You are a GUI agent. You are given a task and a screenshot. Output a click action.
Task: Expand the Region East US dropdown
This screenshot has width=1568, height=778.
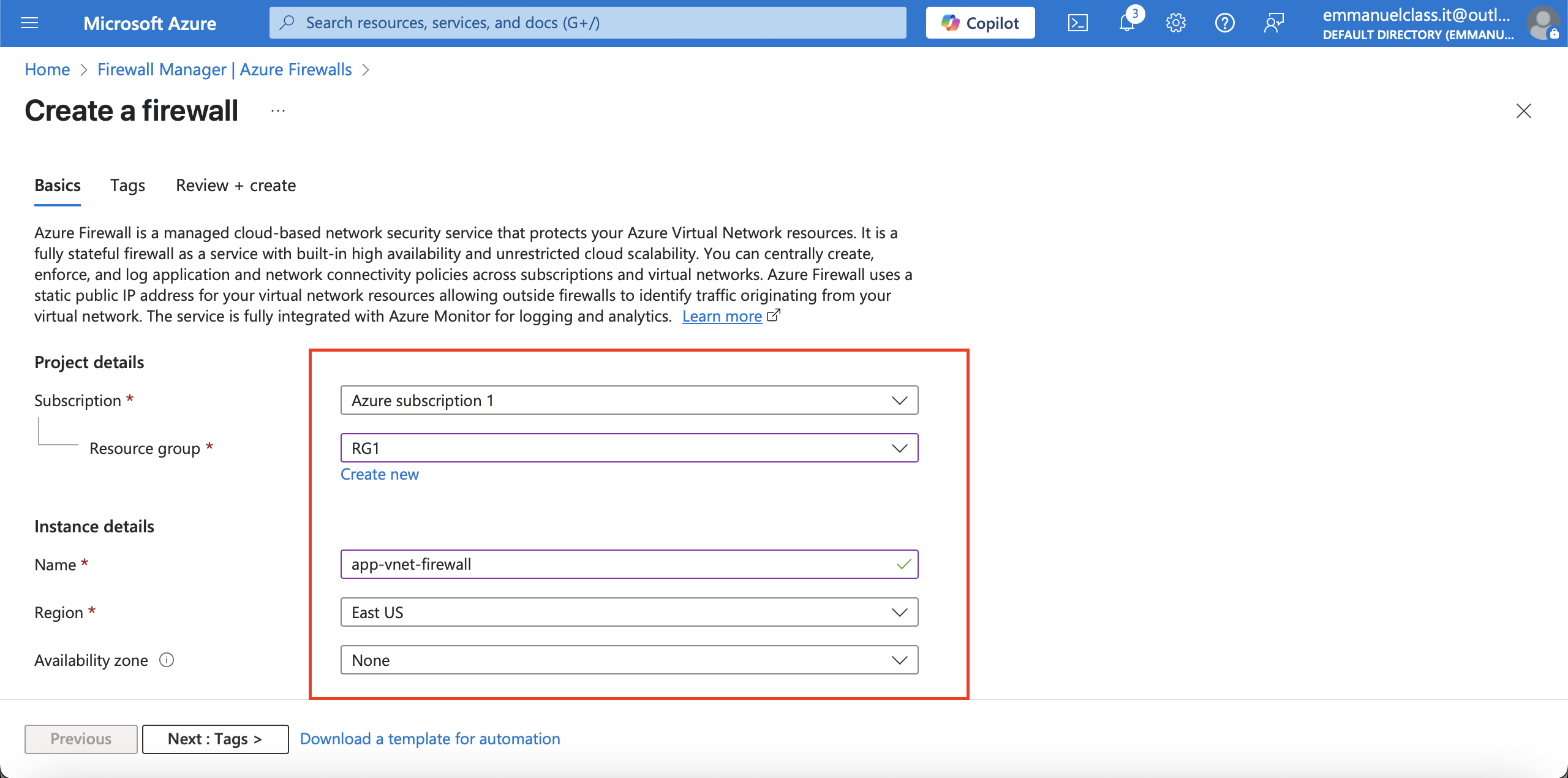[629, 612]
